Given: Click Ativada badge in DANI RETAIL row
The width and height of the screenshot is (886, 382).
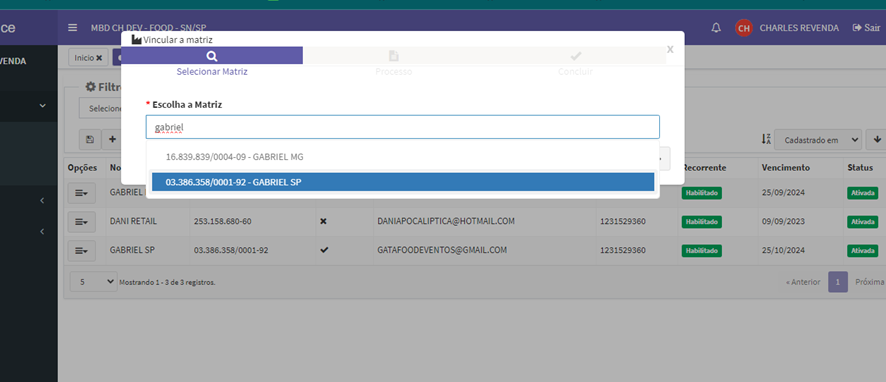Looking at the screenshot, I should click(862, 222).
